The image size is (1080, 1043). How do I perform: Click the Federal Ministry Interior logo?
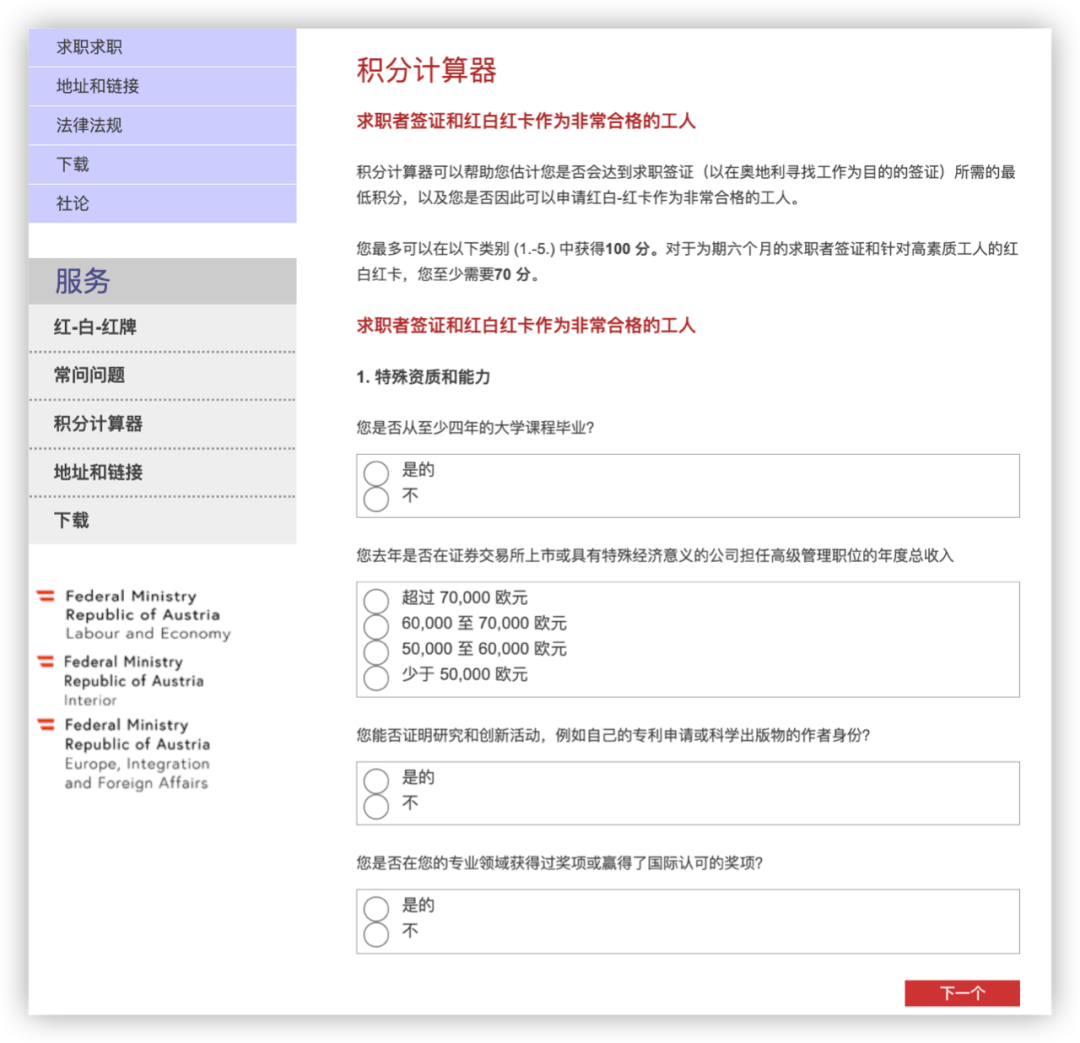click(121, 681)
